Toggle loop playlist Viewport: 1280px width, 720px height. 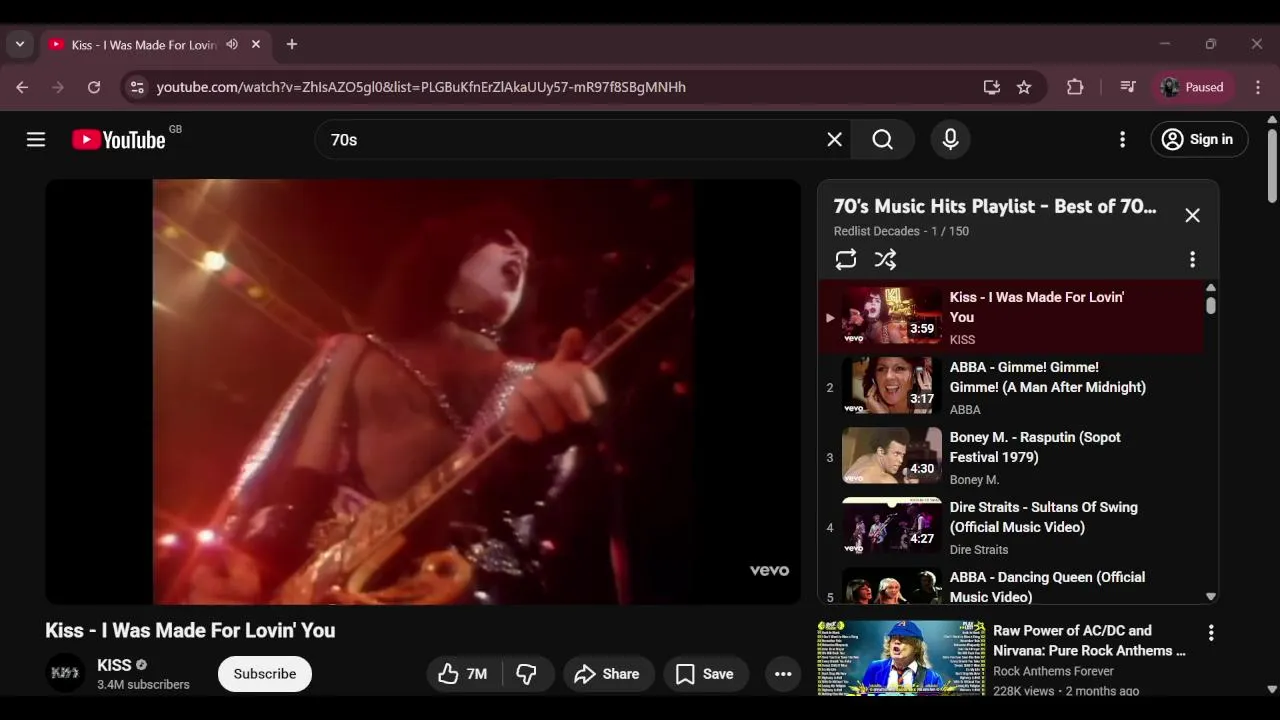click(x=846, y=260)
